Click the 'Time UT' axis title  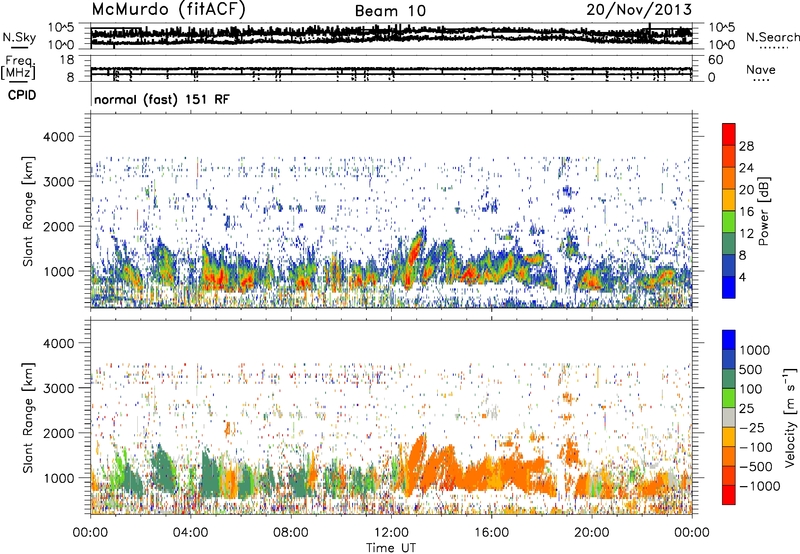(x=391, y=548)
